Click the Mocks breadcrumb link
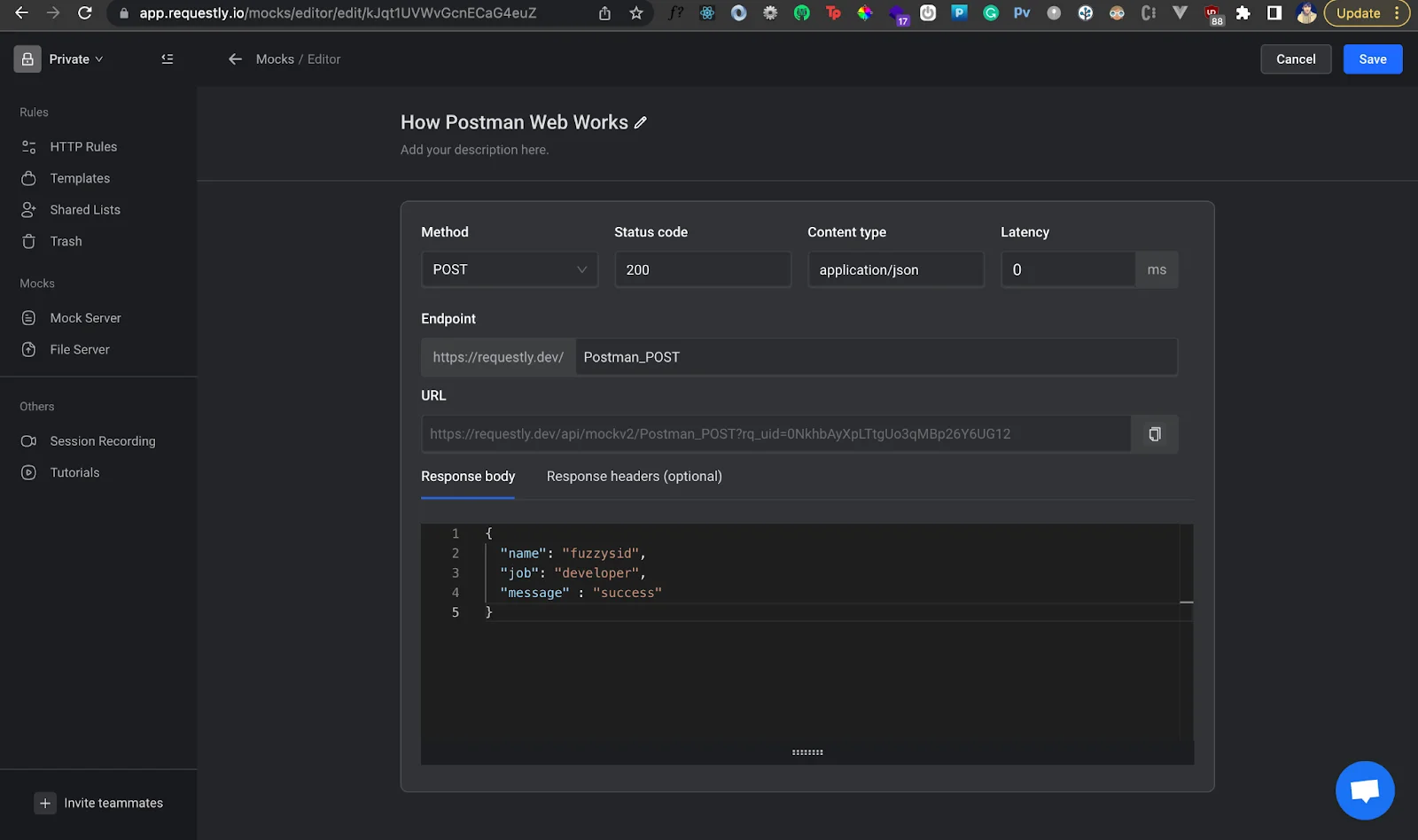 [x=275, y=59]
